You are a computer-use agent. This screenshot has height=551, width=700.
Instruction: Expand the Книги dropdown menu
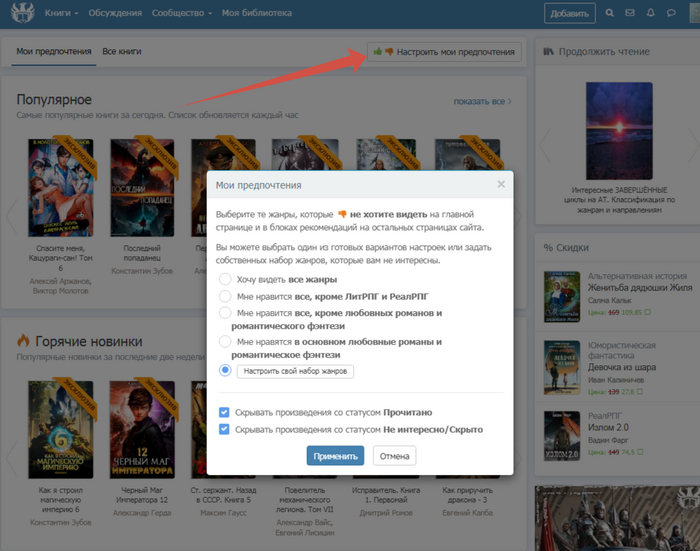(x=61, y=13)
